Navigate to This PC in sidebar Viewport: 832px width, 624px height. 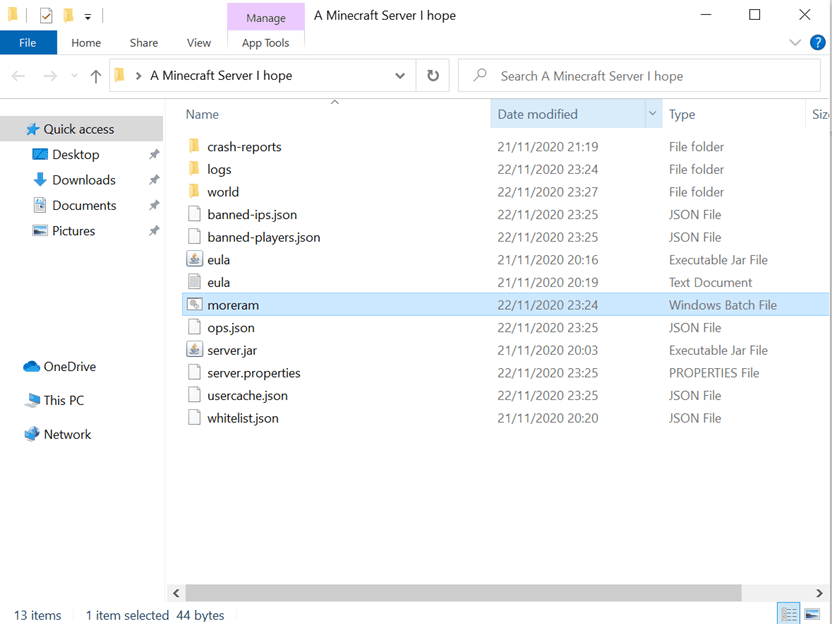click(63, 400)
